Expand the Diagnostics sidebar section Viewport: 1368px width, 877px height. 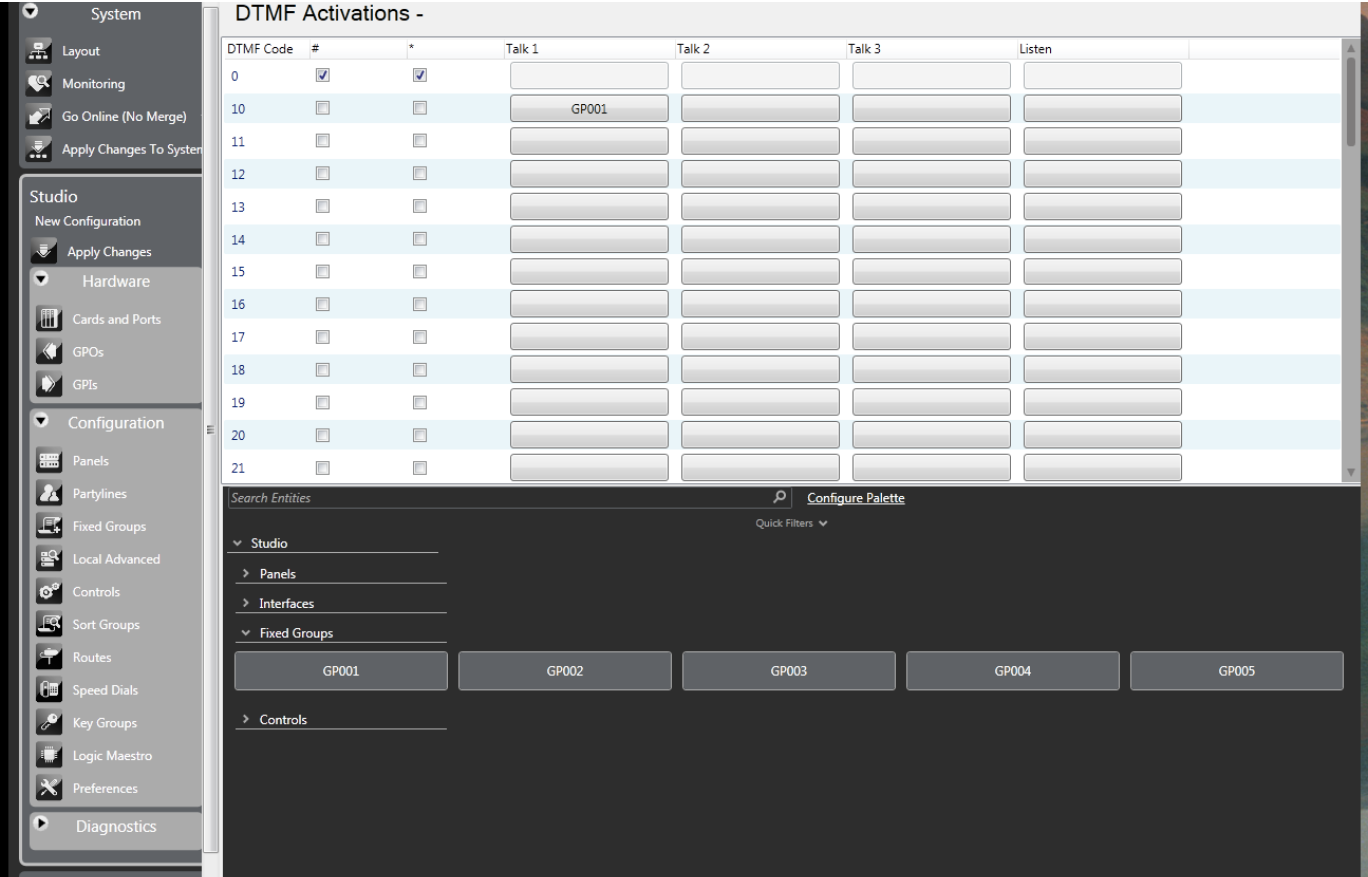pos(43,826)
